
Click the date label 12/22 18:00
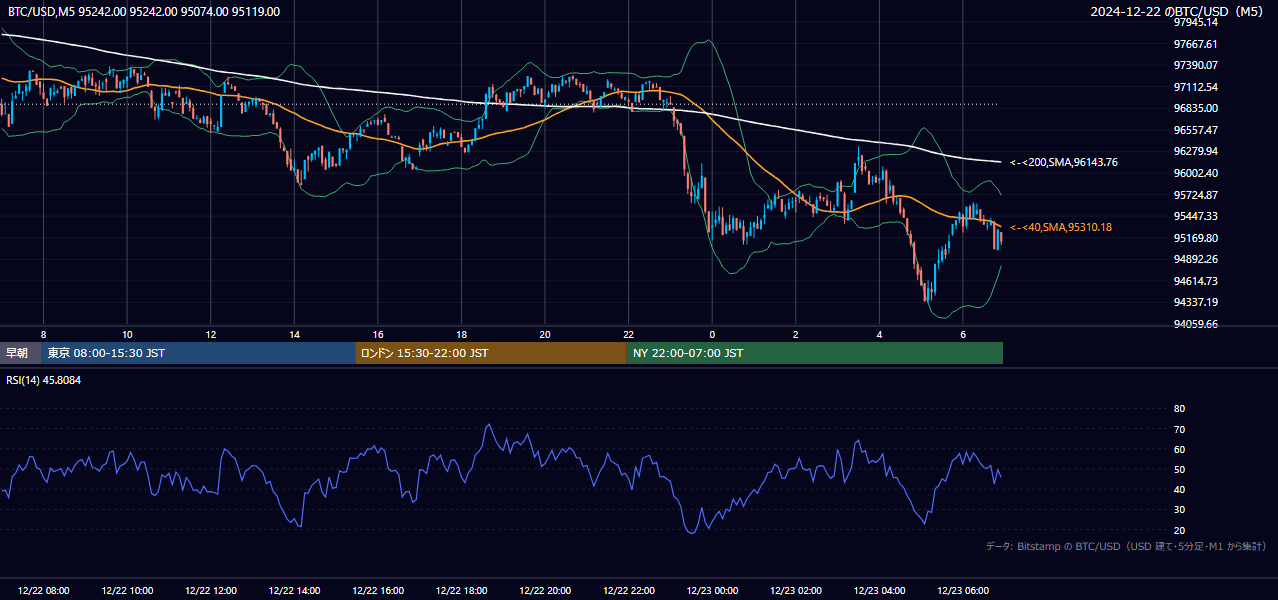(462, 591)
